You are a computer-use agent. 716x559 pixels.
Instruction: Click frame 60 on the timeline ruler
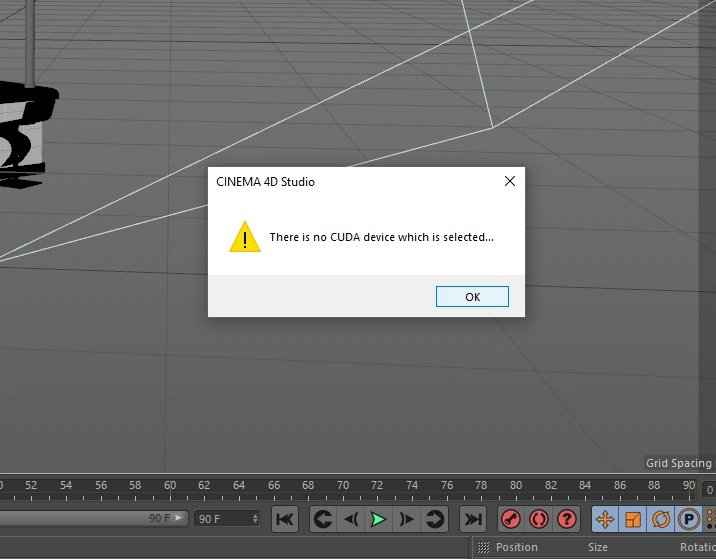(170, 485)
